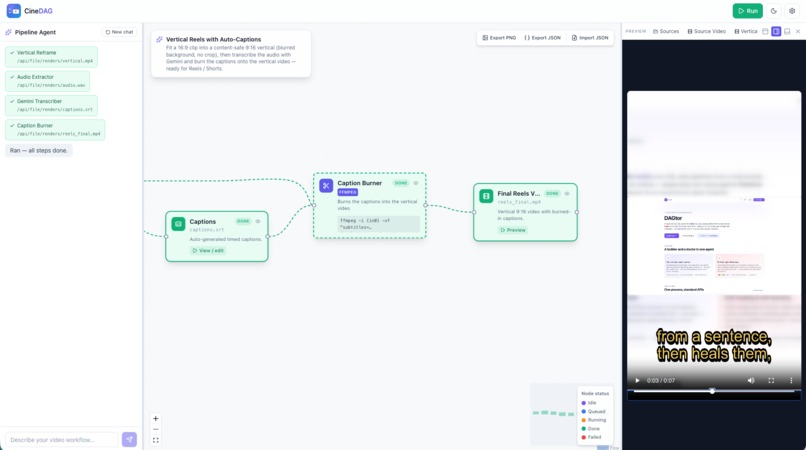Viewport: 806px width, 450px height.
Task: Export the graph as PNG
Action: (x=499, y=38)
